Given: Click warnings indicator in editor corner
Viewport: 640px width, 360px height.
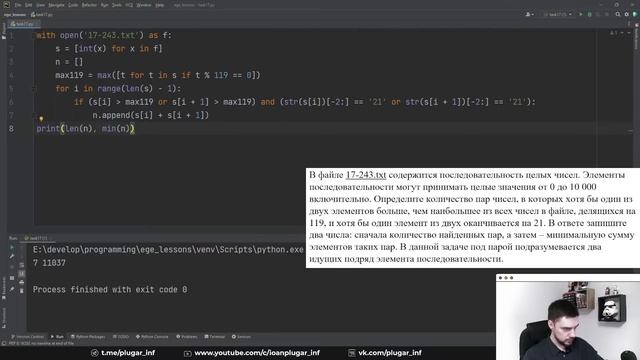Looking at the screenshot, I should coord(615,33).
